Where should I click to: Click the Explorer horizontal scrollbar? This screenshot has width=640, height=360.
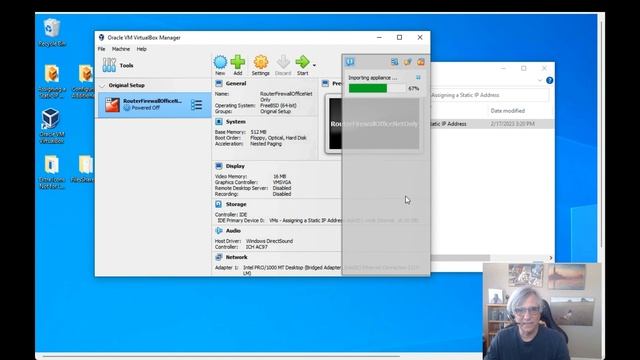[x=460, y=258]
